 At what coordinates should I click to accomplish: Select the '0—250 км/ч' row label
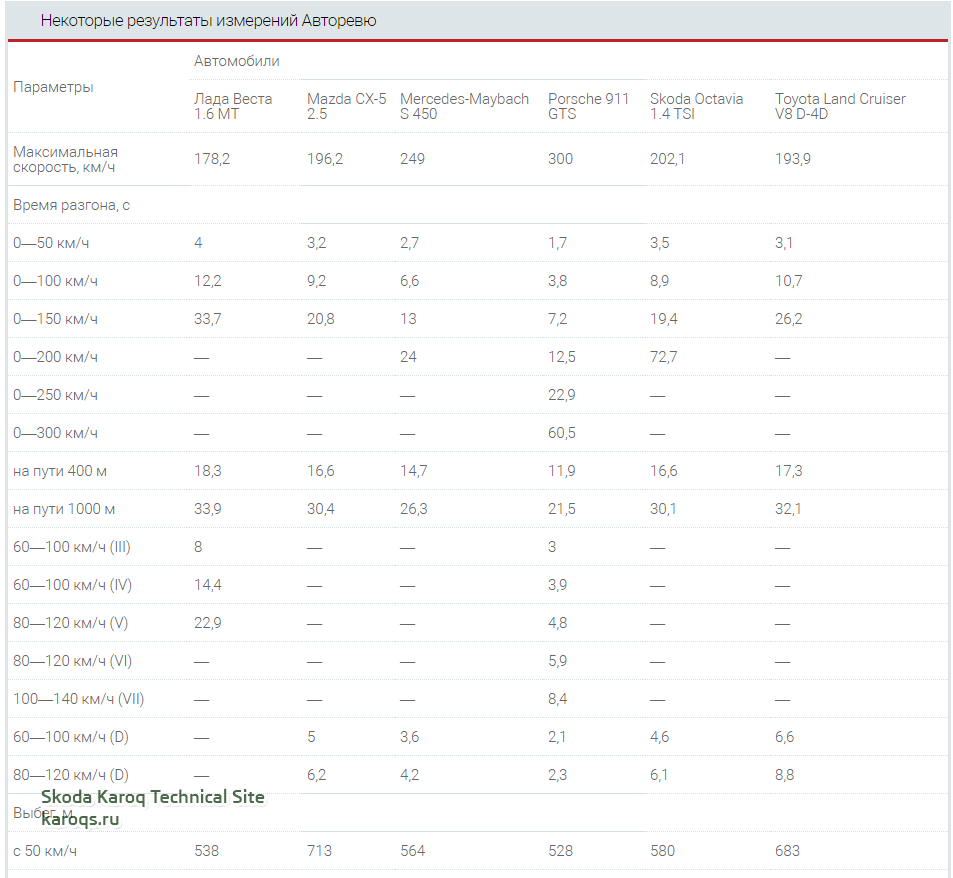[x=55, y=395]
